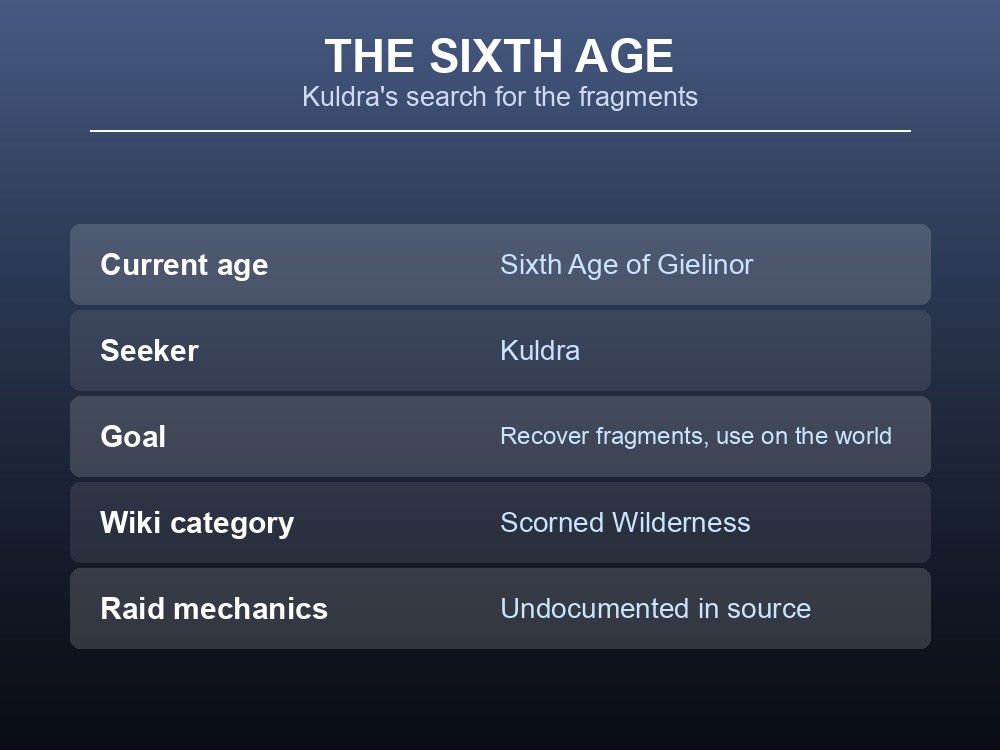1000x750 pixels.
Task: Click the title THE SIXTH AGE
Action: [x=499, y=56]
